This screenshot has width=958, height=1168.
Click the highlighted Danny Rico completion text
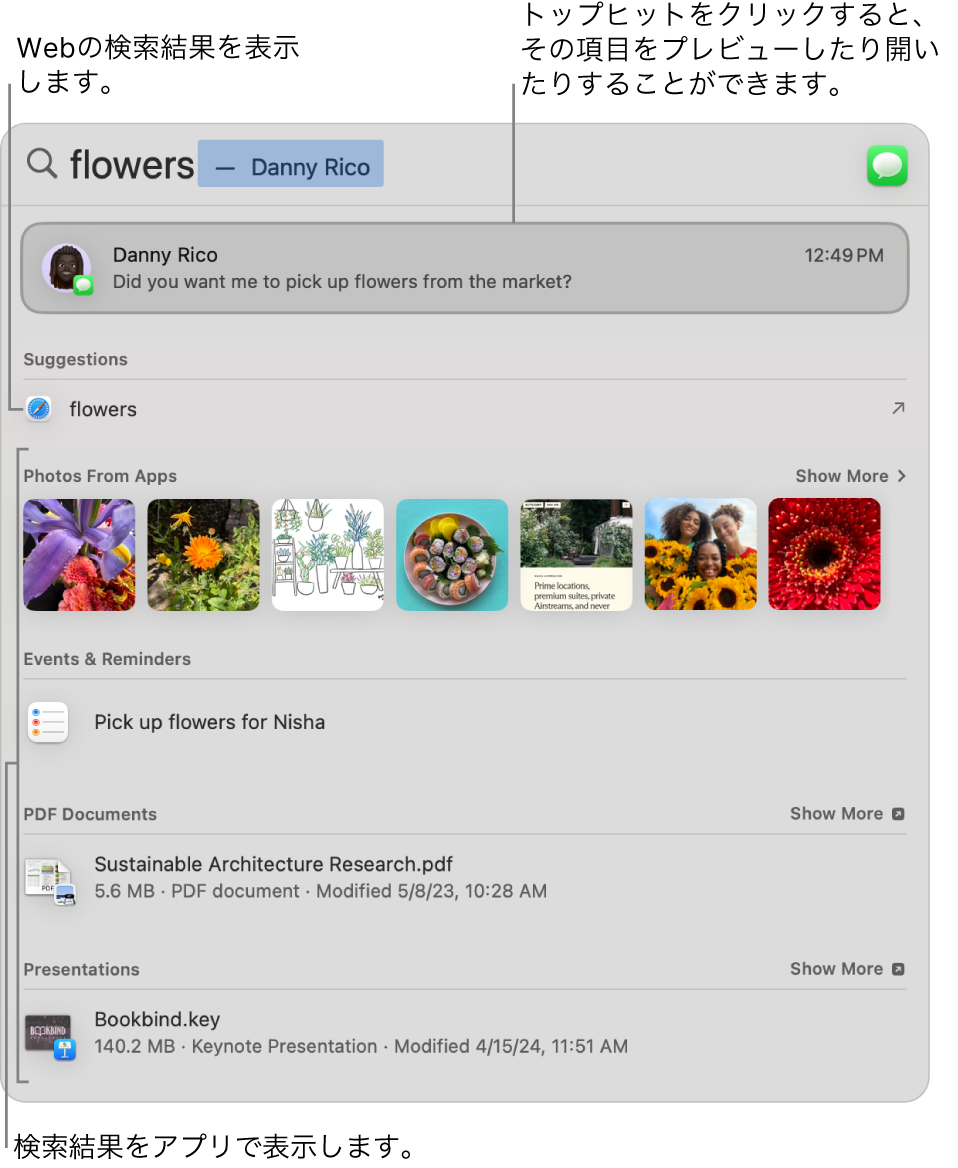pyautogui.click(x=291, y=163)
